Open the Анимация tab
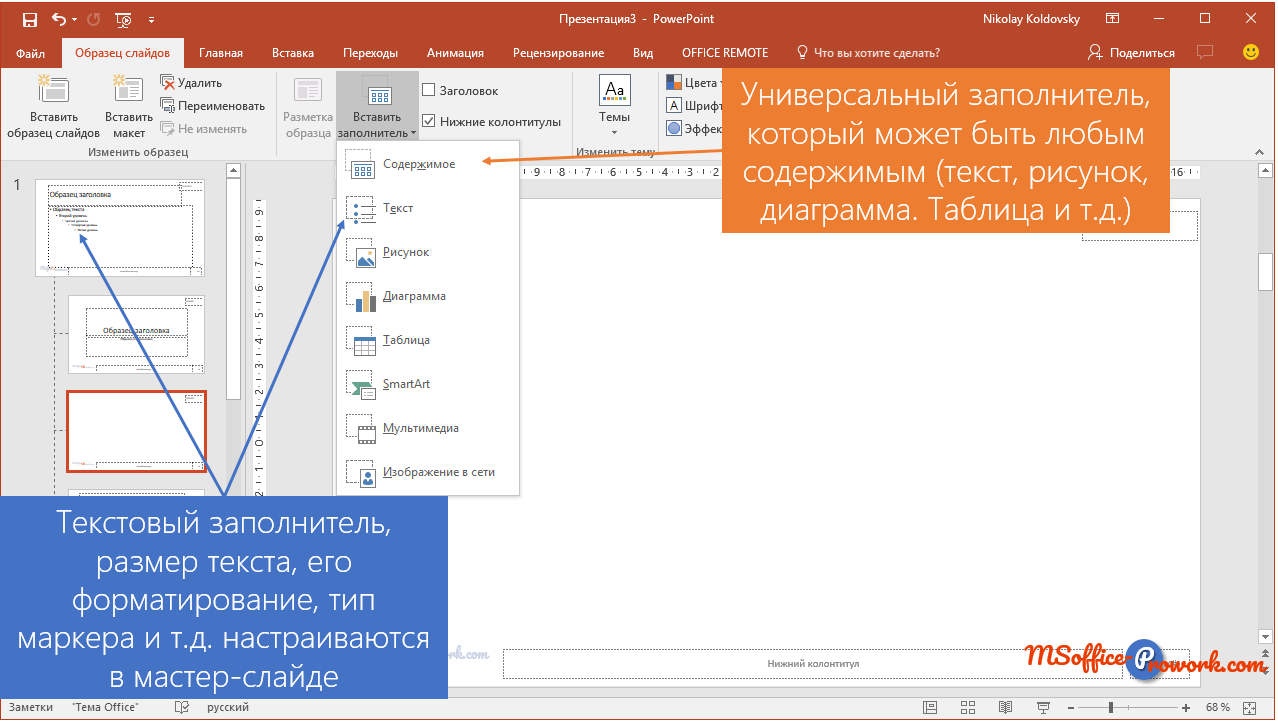The image size is (1278, 723). click(x=455, y=53)
